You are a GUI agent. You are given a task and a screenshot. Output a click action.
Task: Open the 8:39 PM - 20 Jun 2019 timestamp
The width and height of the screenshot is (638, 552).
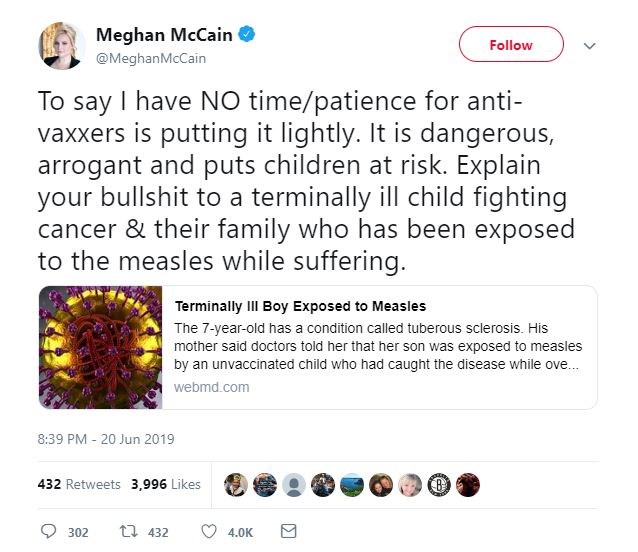[x=106, y=439]
